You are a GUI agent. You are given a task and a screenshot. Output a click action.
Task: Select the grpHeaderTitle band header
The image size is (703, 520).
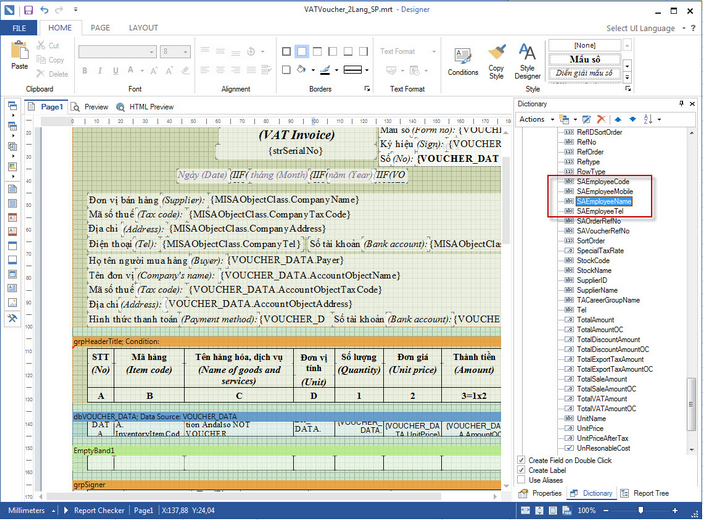tap(286, 341)
